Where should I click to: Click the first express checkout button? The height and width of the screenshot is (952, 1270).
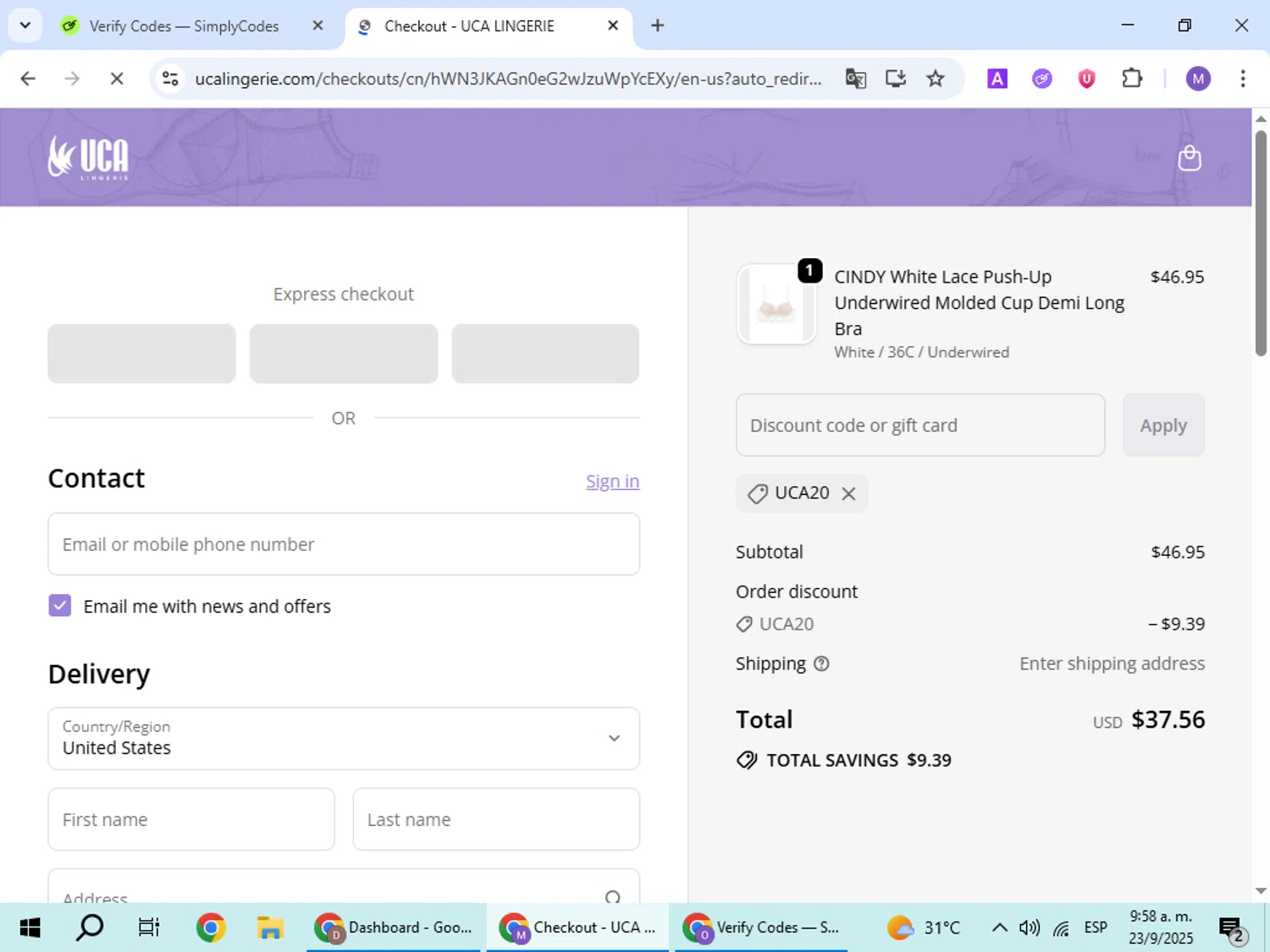click(141, 354)
